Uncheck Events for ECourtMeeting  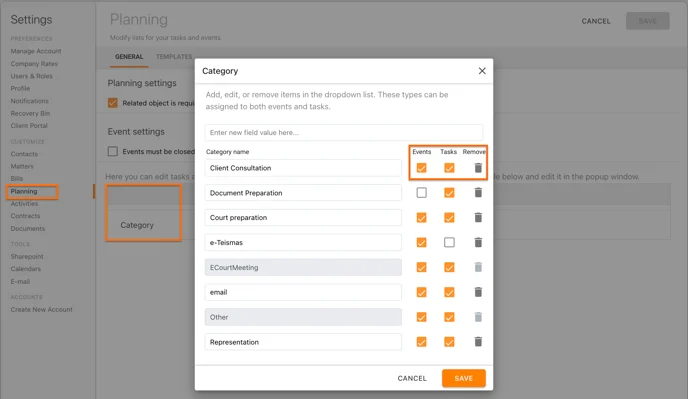coord(422,267)
